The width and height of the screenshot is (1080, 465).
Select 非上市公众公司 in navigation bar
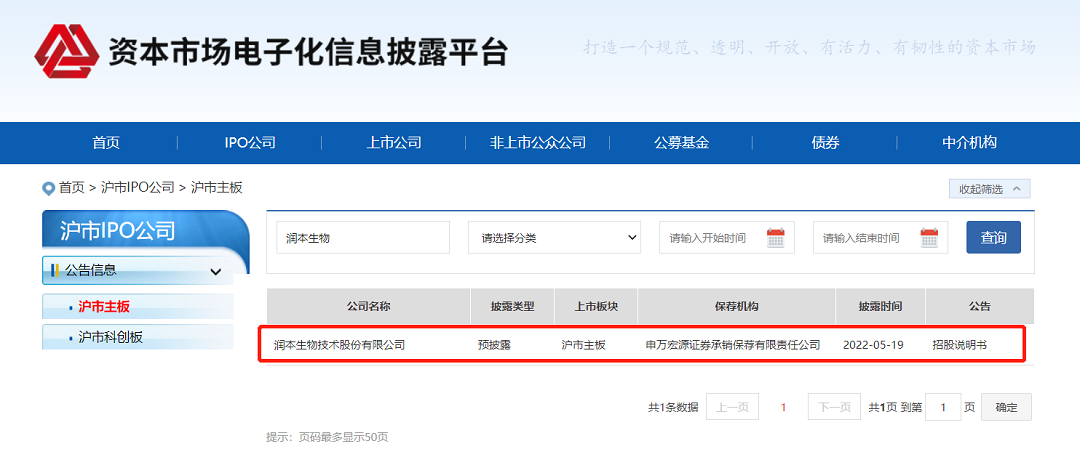tap(538, 143)
